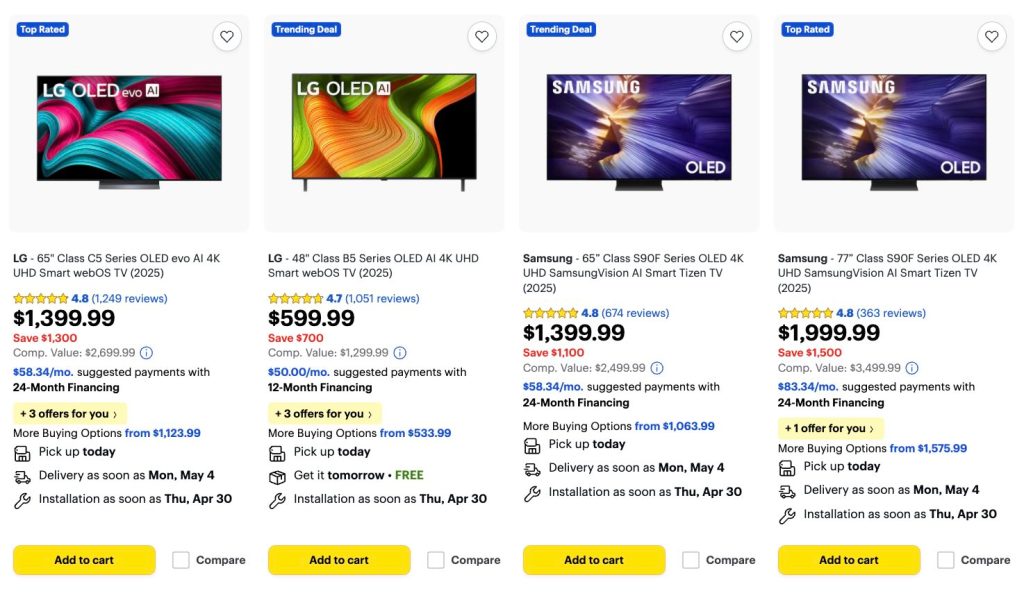Image resolution: width=1024 pixels, height=600 pixels.
Task: Expand "+ 3 offers for you" on LG B5
Action: (324, 414)
